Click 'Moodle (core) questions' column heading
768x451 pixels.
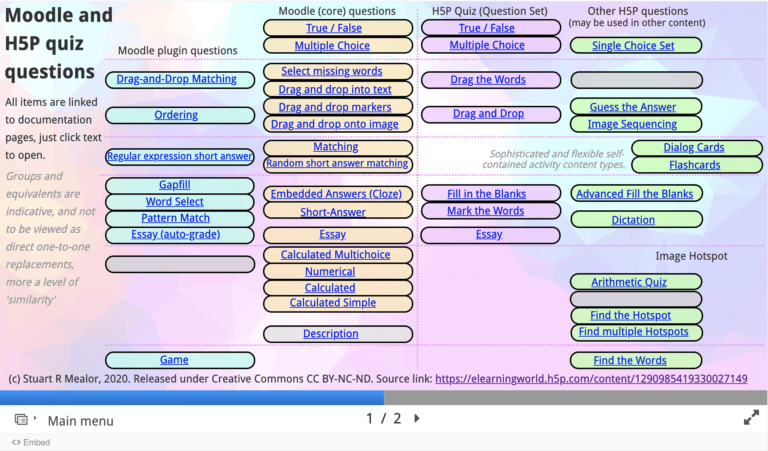[x=337, y=11]
